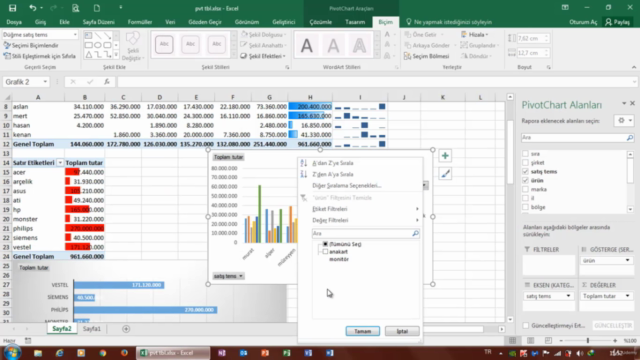Switch to Tasarım ribbon tab
The height and width of the screenshot is (360, 640).
click(x=355, y=22)
